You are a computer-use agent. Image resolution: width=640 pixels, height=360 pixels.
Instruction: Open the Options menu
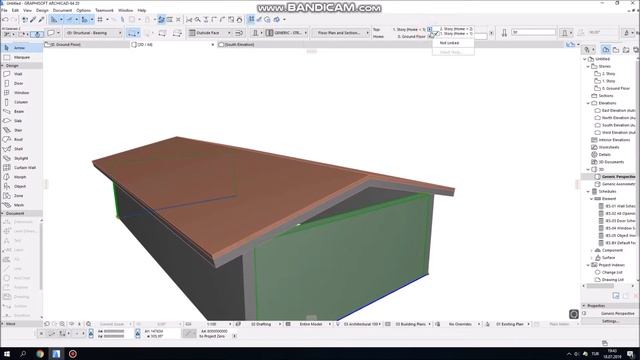coord(83,10)
